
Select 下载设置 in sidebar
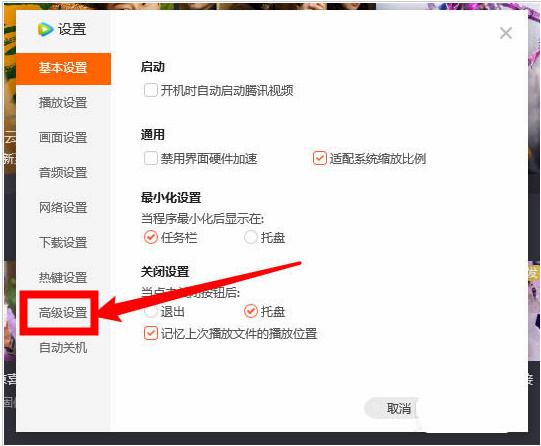63,242
